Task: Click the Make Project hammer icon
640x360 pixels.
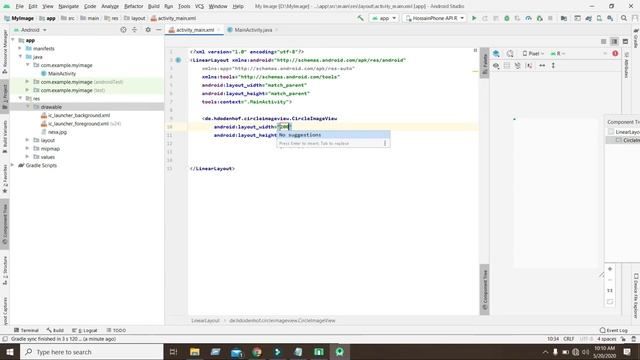Action: (x=360, y=18)
